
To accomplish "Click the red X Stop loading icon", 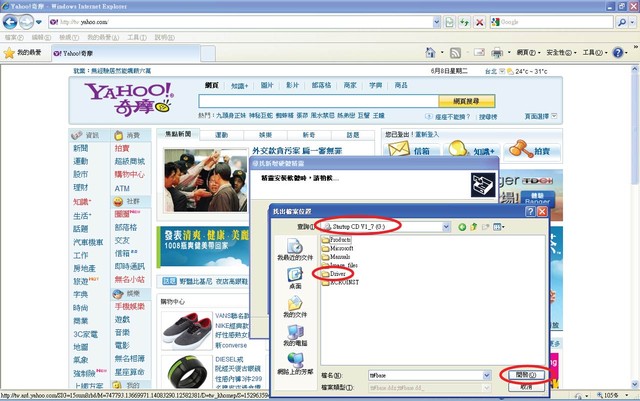I will [x=480, y=22].
